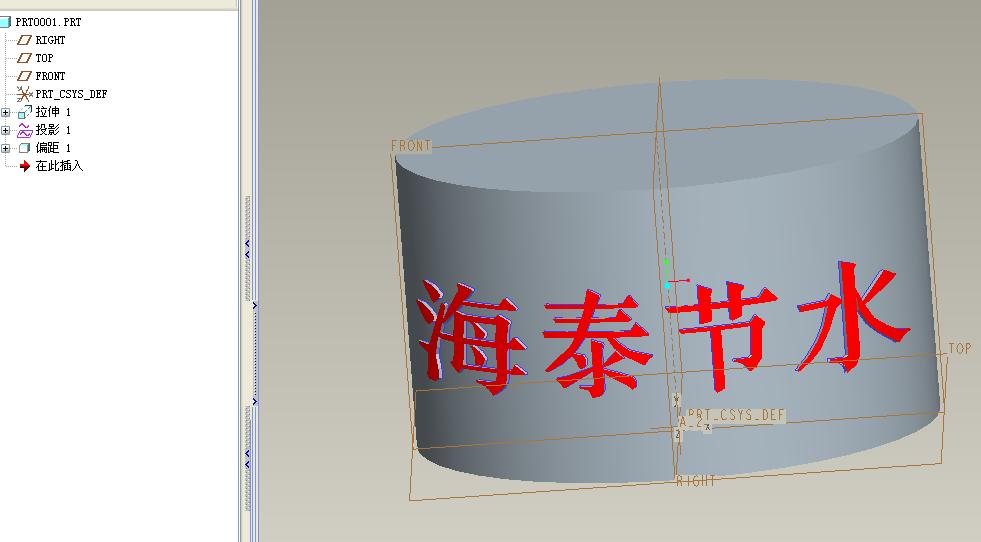
Task: Select 投影 1 feature label
Action: point(53,130)
